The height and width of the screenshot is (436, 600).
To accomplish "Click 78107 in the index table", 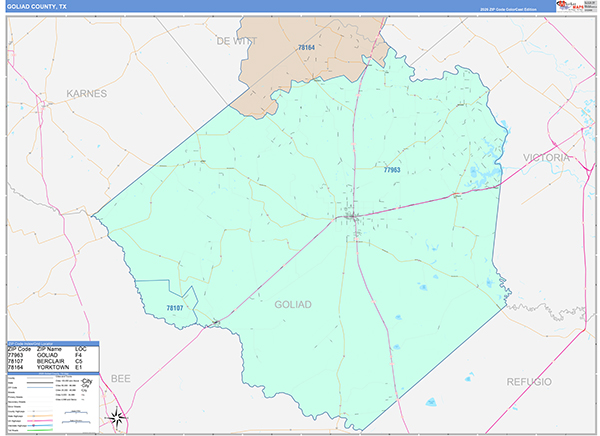I will pos(15,361).
